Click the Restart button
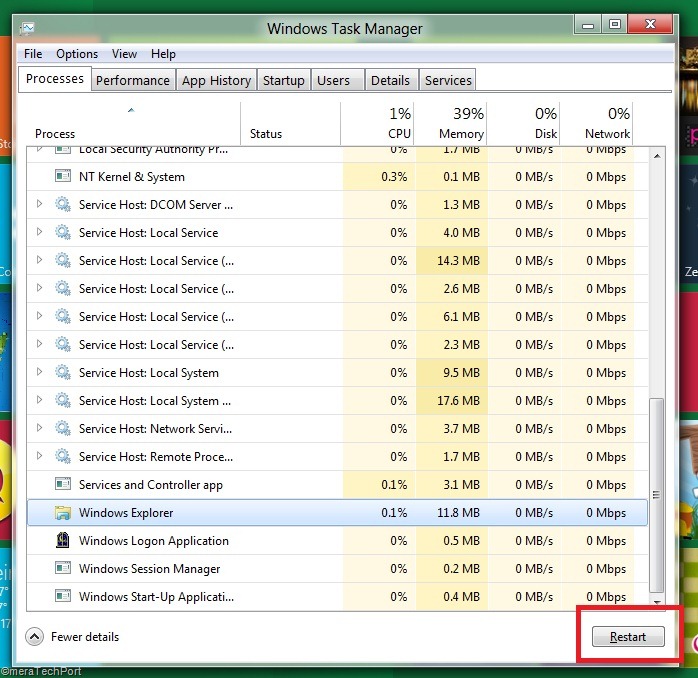This screenshot has width=698, height=678. (628, 637)
